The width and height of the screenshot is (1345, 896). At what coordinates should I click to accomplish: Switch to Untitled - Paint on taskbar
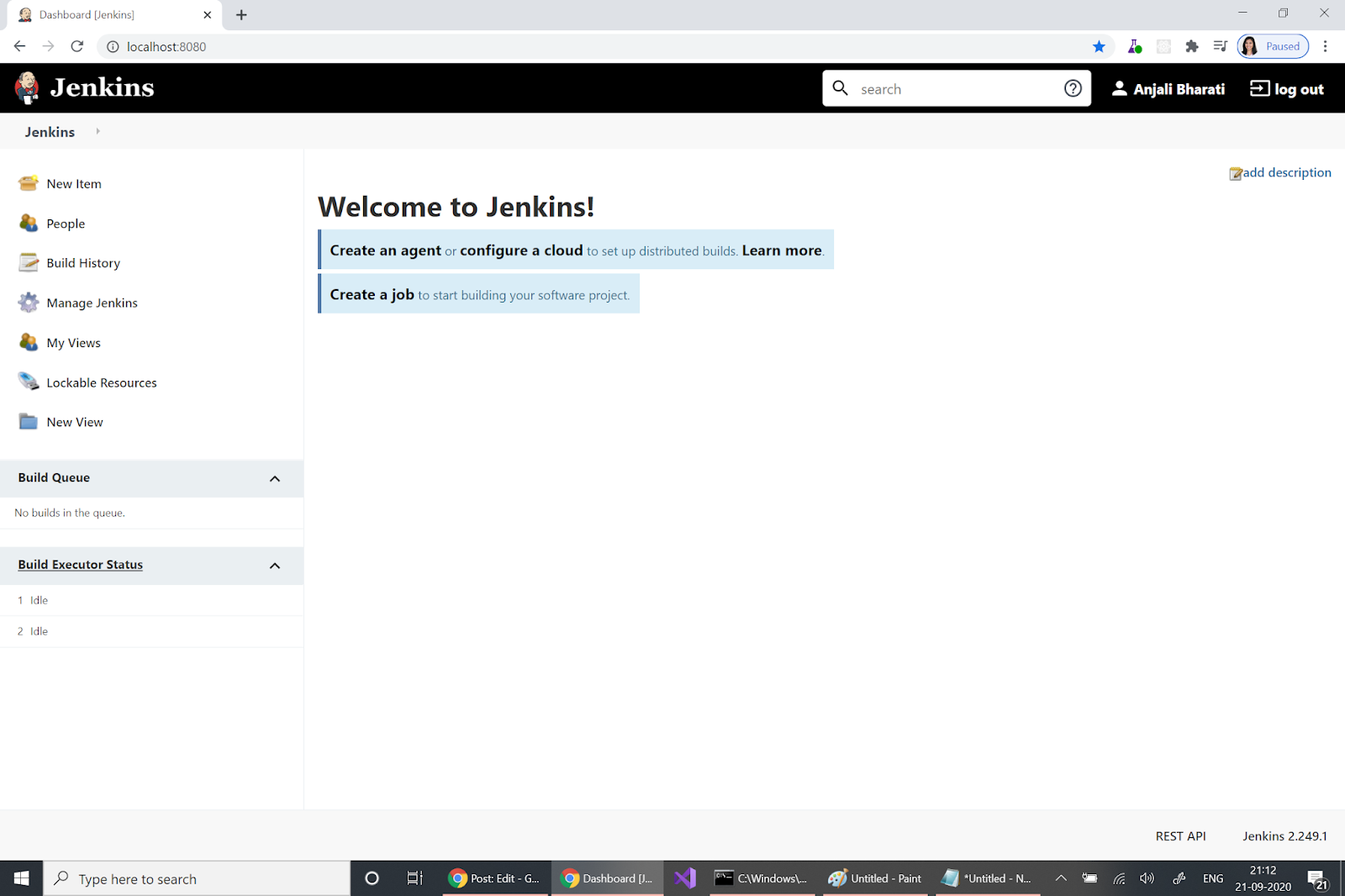tap(875, 878)
